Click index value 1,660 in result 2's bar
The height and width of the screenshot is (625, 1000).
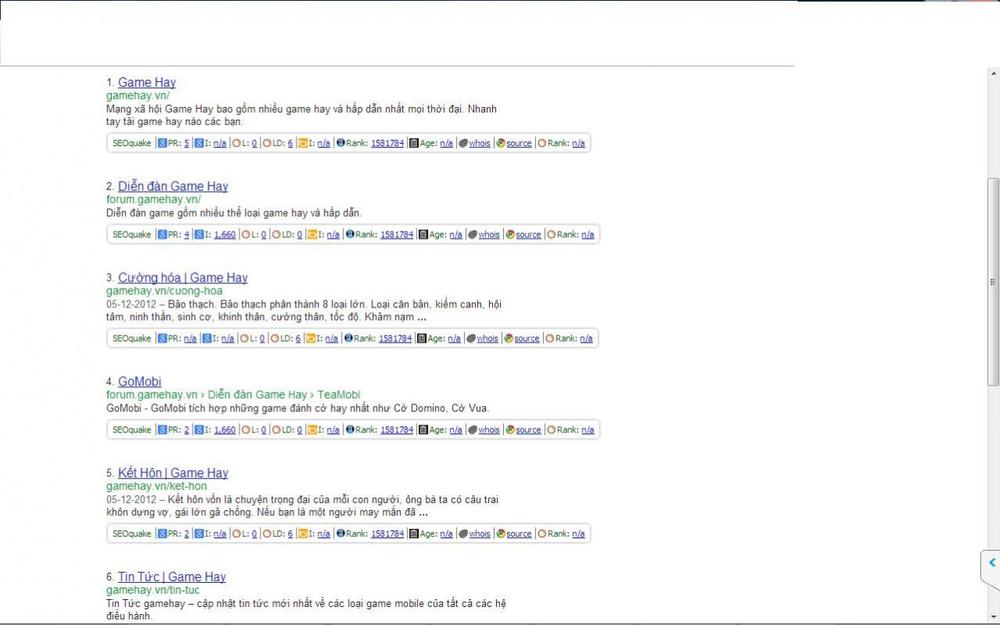click(x=224, y=235)
